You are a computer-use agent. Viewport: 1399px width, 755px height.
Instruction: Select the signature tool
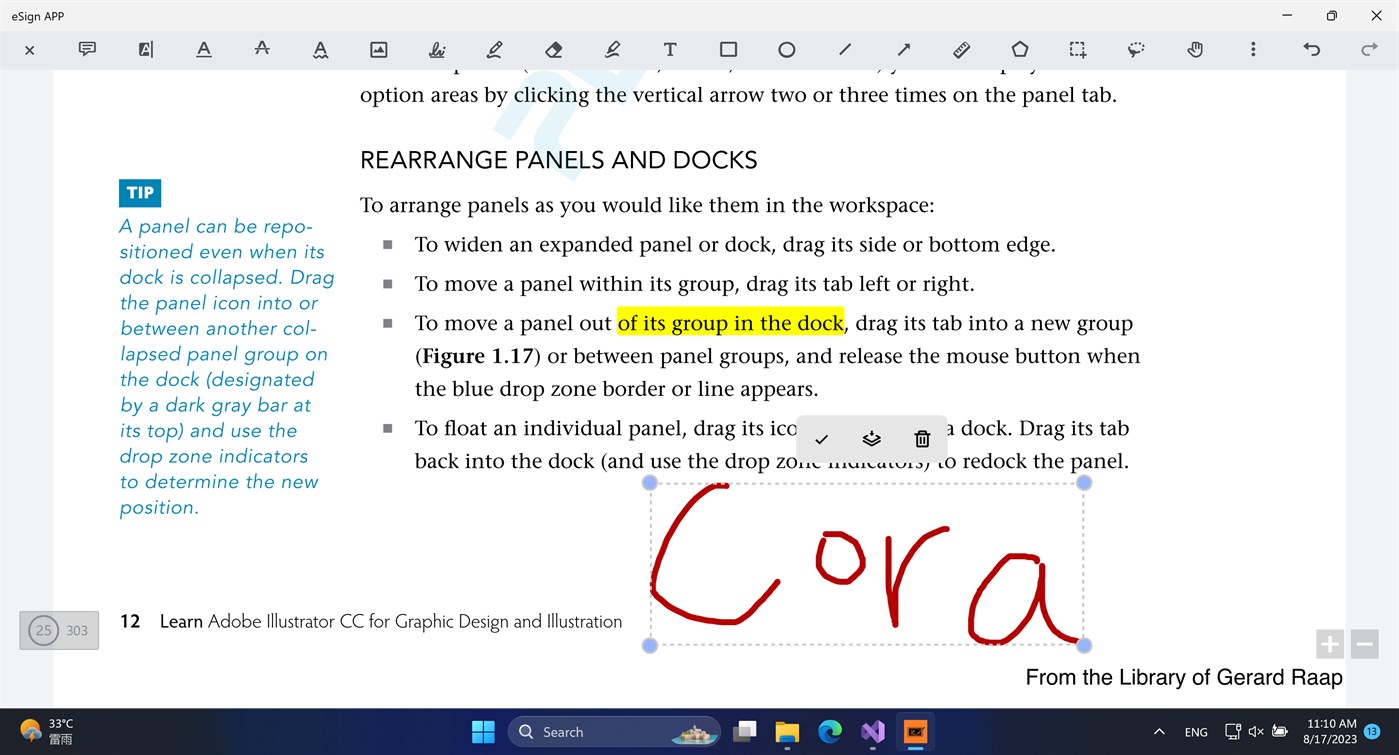pos(437,49)
